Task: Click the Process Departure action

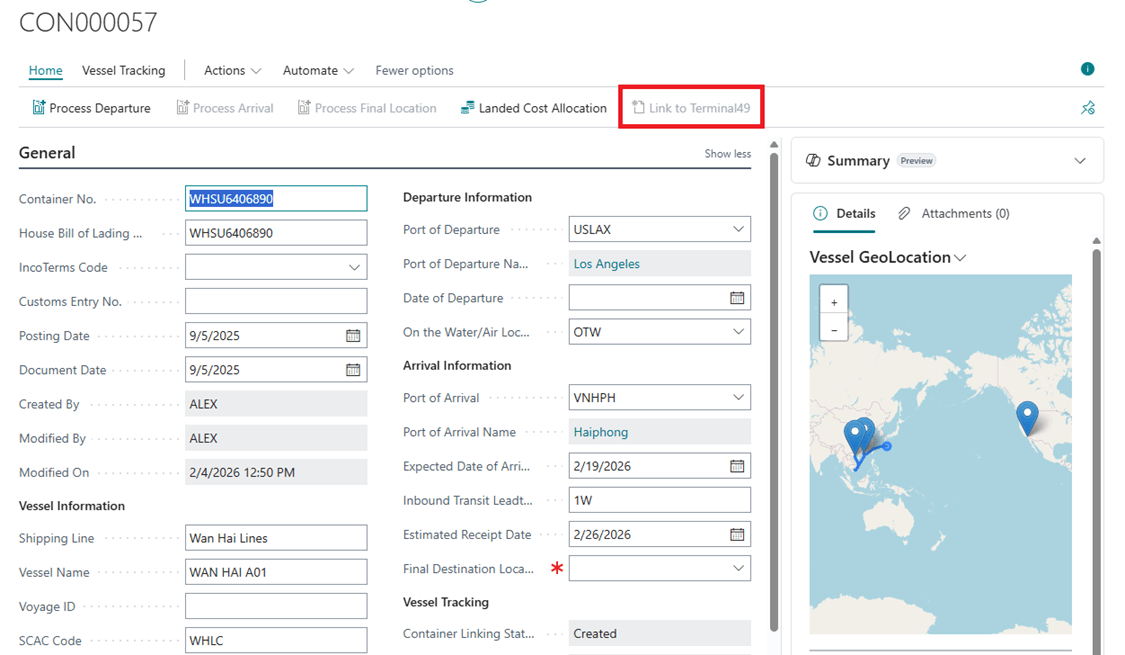Action: click(91, 108)
